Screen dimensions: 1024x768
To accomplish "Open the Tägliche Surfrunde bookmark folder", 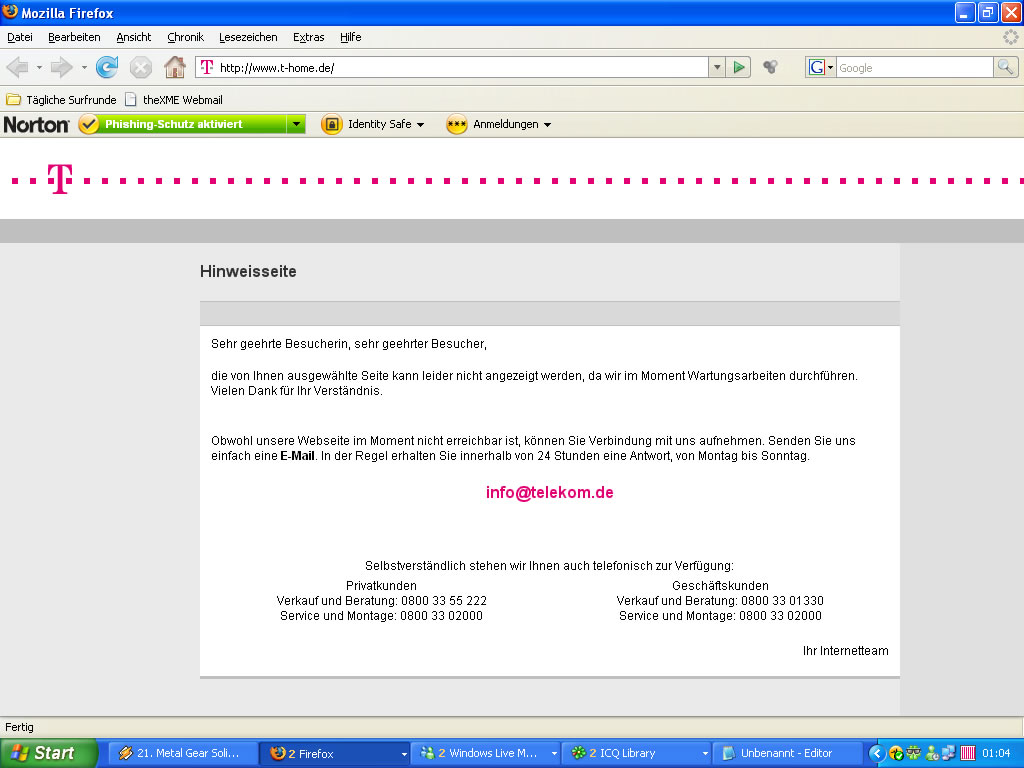I will pos(61,100).
